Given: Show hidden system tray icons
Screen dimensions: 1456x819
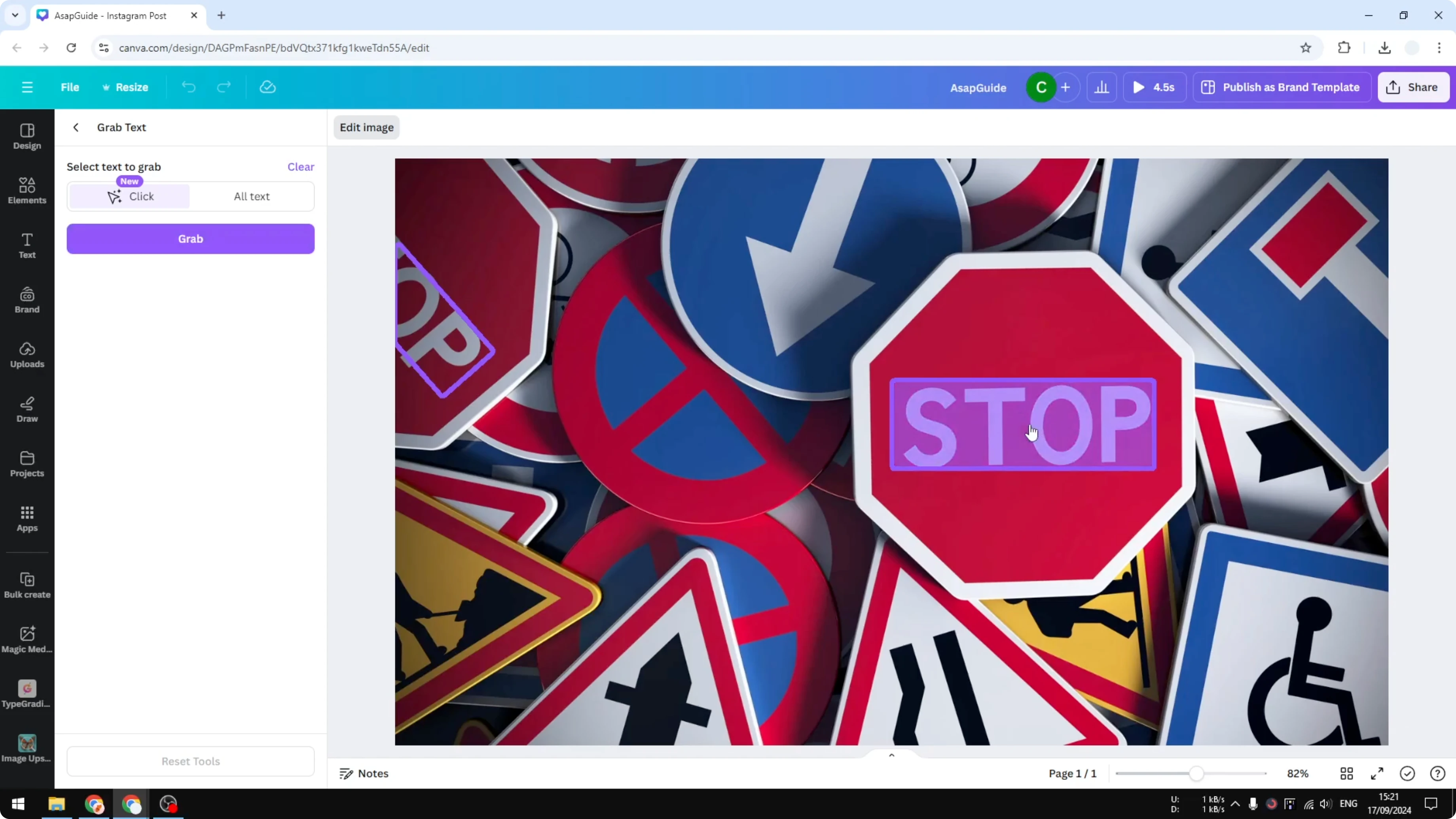Looking at the screenshot, I should 1236,804.
